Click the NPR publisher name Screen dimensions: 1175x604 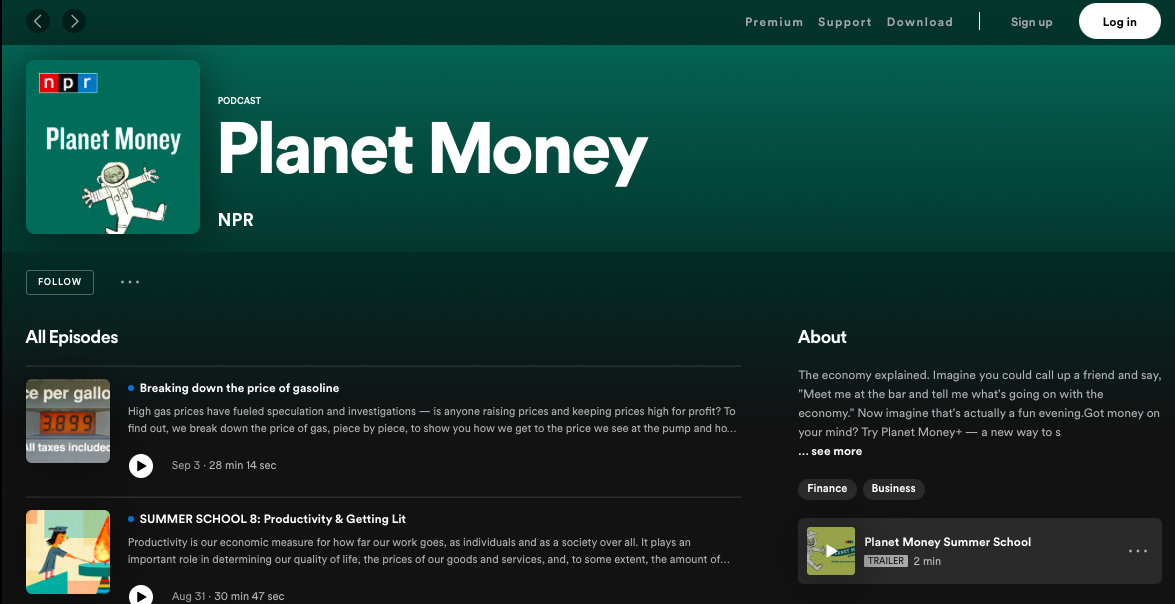coord(235,220)
